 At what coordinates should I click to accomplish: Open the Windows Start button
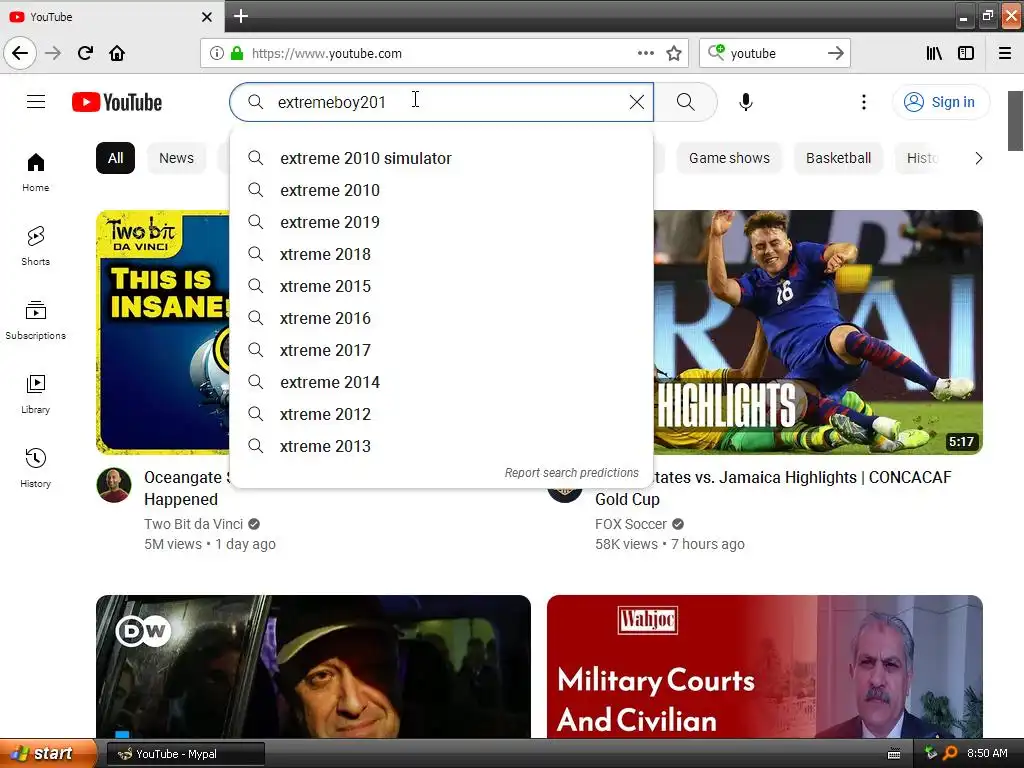click(48, 754)
